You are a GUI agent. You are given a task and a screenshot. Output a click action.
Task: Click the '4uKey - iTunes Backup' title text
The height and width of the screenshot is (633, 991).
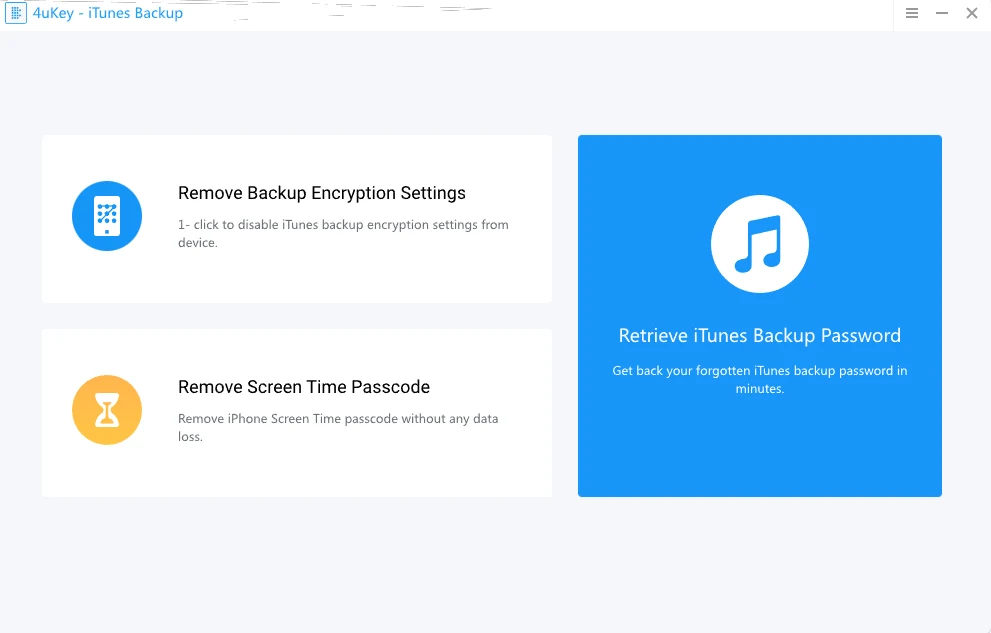pyautogui.click(x=108, y=13)
